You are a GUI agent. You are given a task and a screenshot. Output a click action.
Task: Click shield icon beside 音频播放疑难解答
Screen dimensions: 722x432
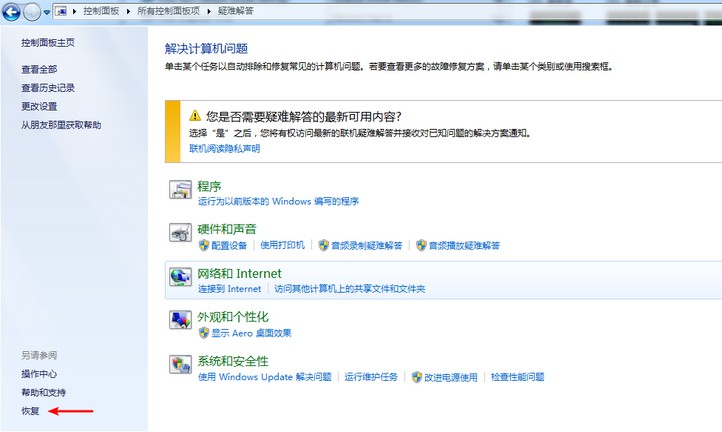click(x=421, y=245)
